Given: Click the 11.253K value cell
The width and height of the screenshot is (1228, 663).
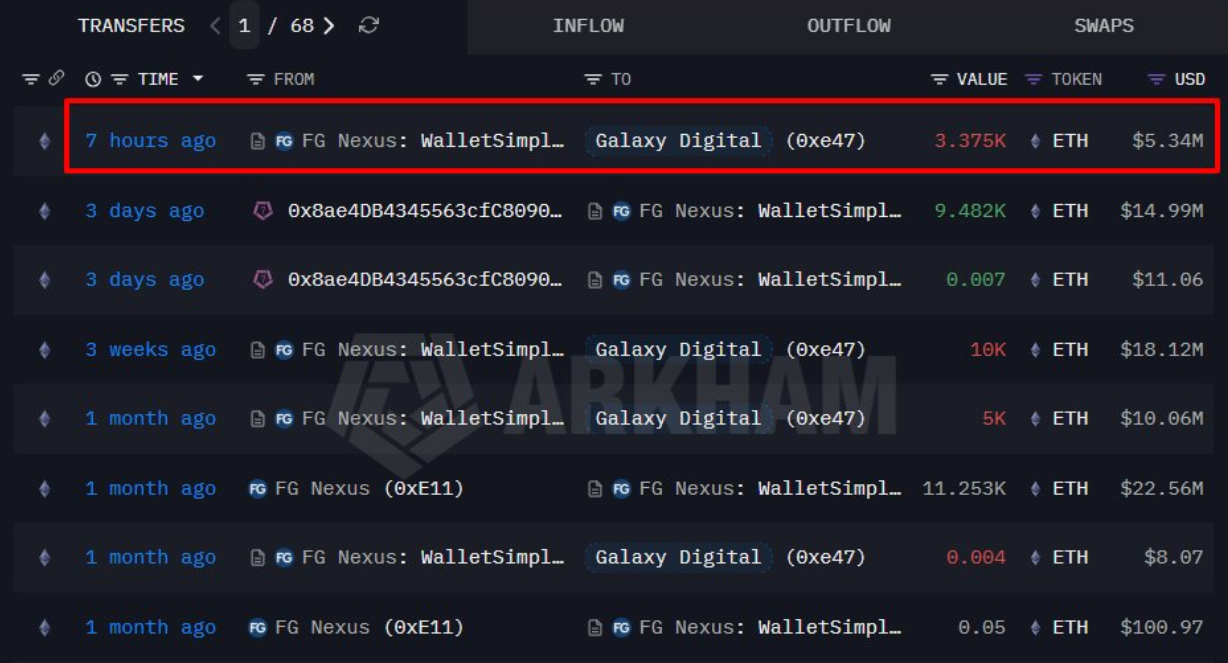Looking at the screenshot, I should pos(964,489).
